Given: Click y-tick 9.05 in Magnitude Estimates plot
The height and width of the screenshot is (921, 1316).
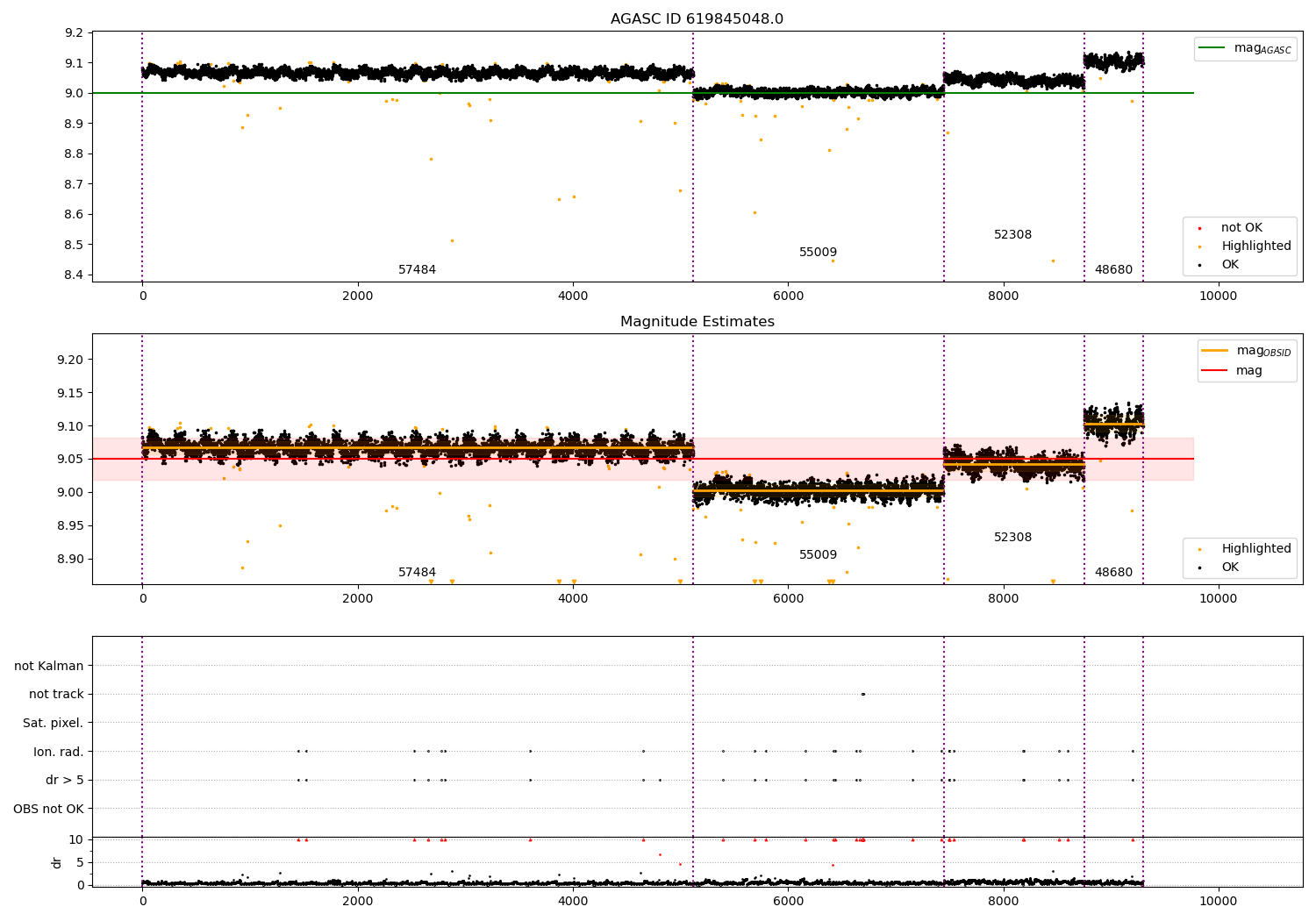Looking at the screenshot, I should [x=71, y=460].
